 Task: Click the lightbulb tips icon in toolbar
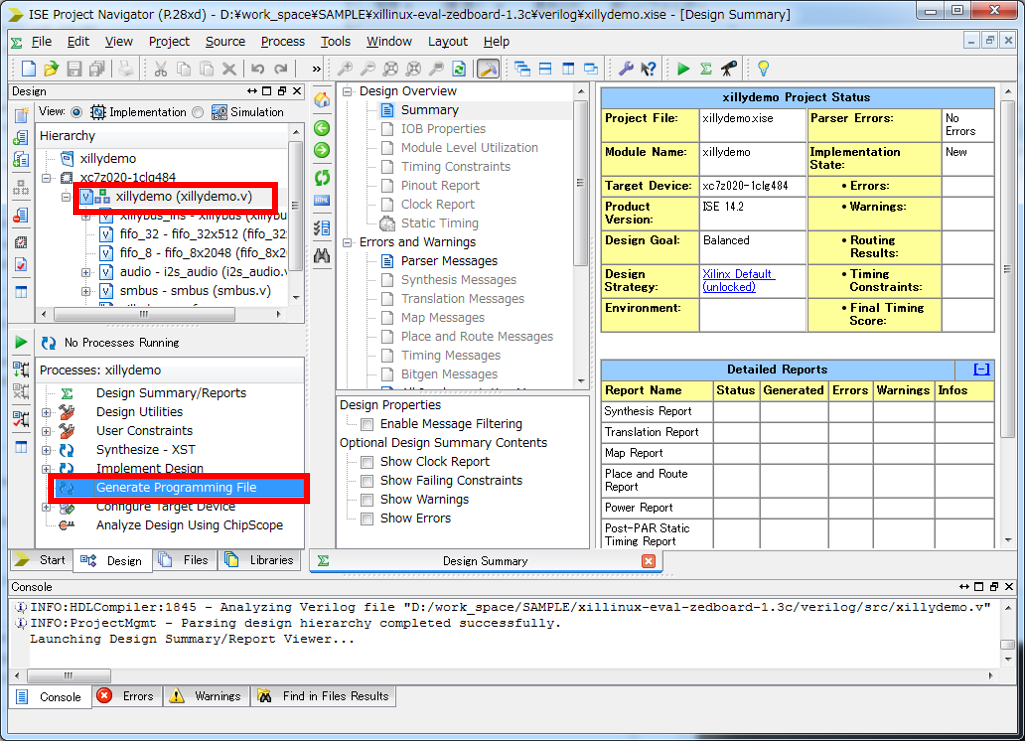click(x=763, y=69)
